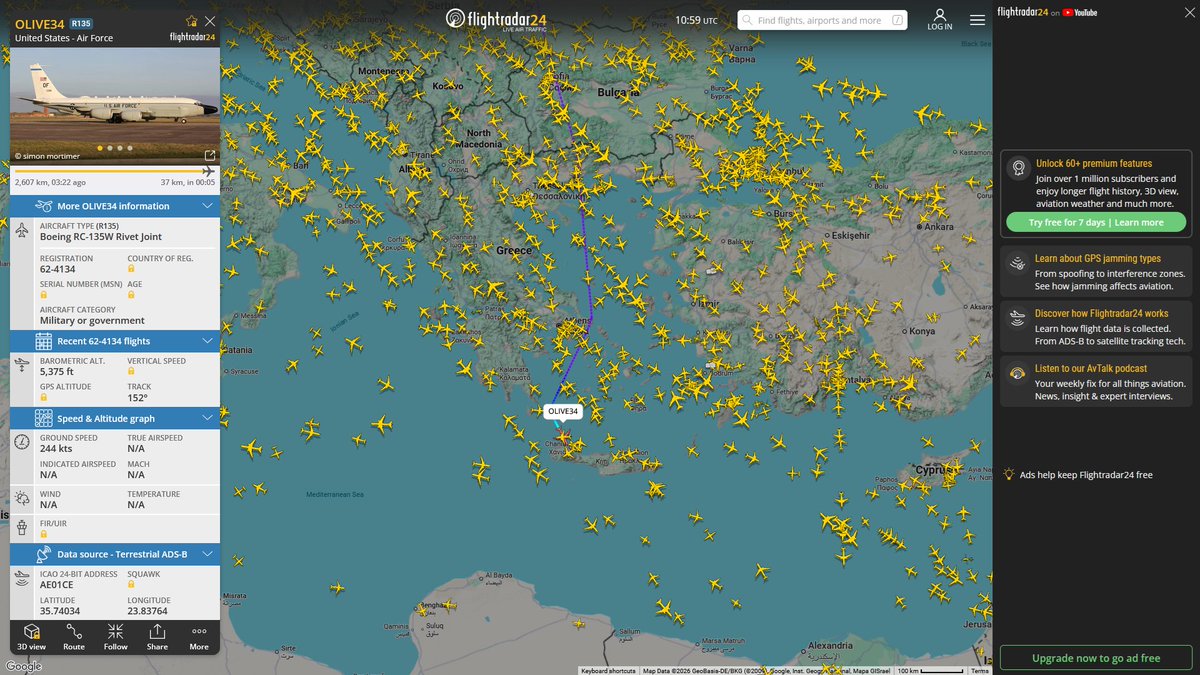Click the airplane icon beside Aircraft Type
The image size is (1200, 675).
(x=23, y=231)
